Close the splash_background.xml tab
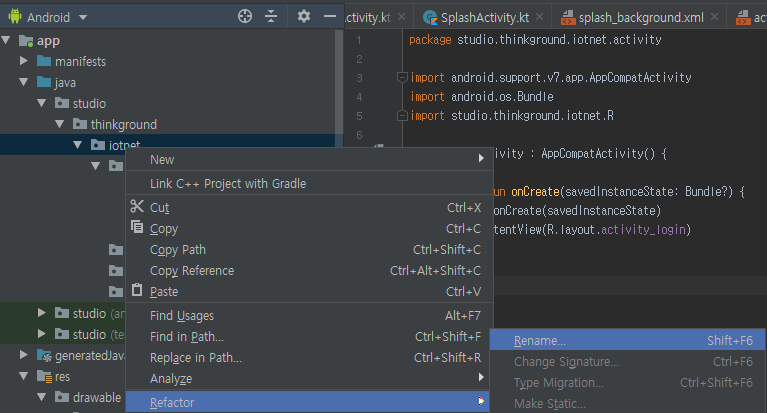767x413 pixels. [715, 17]
